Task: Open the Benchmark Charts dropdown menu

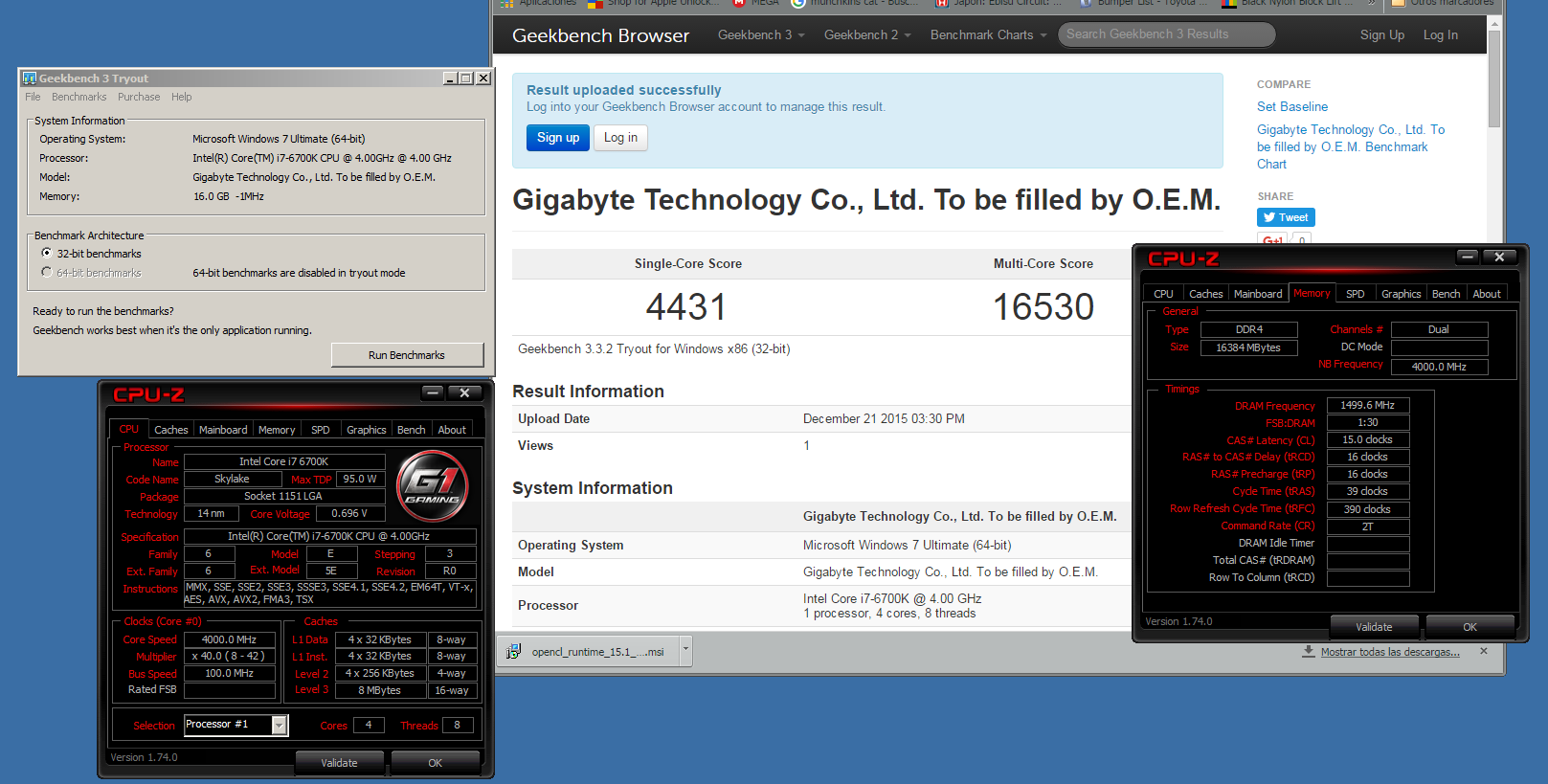Action: coord(988,34)
